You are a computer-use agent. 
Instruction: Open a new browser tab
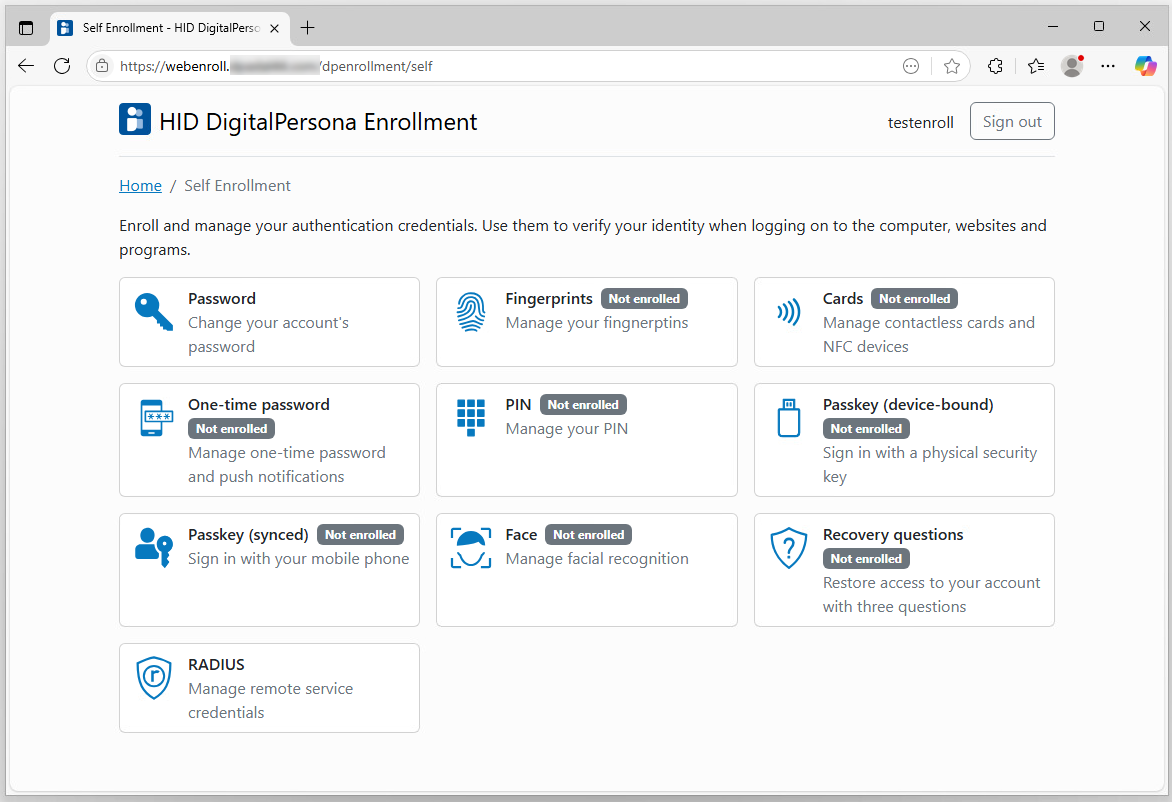pyautogui.click(x=307, y=28)
